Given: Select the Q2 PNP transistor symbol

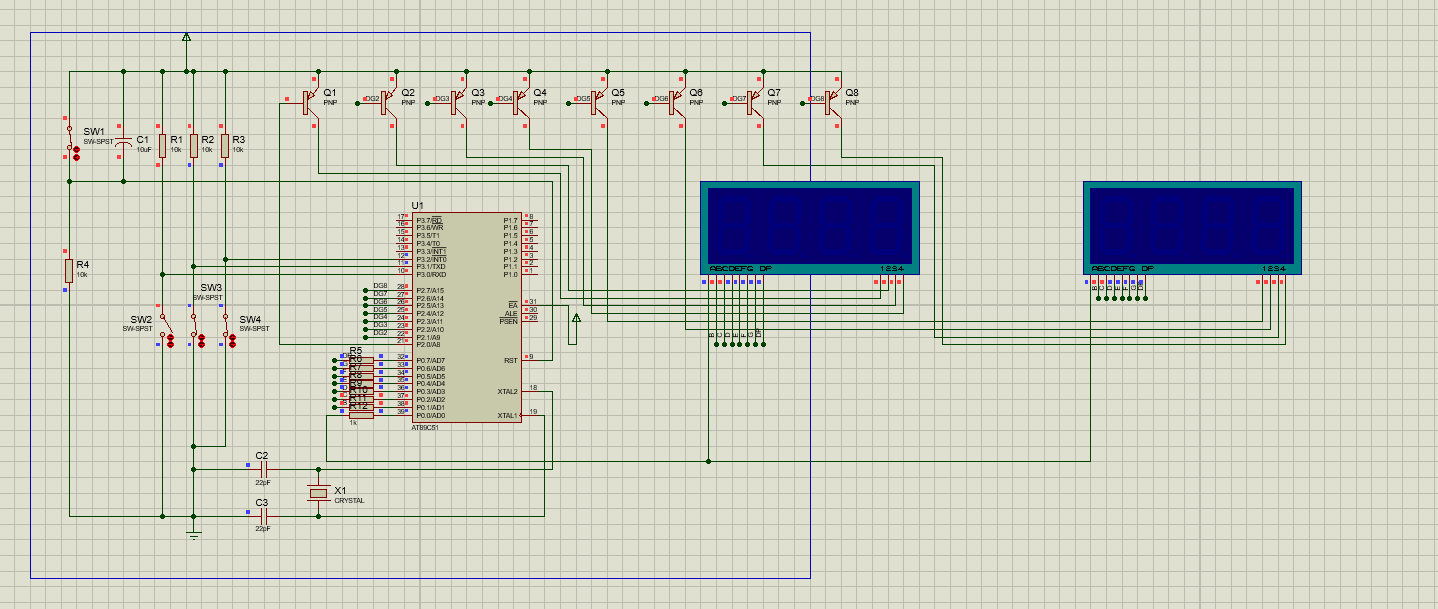Looking at the screenshot, I should pos(389,101).
